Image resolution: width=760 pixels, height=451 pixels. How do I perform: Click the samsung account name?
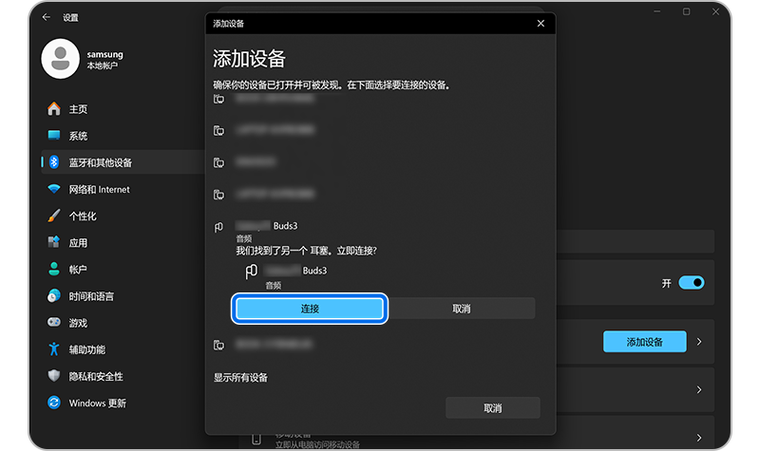click(x=105, y=54)
